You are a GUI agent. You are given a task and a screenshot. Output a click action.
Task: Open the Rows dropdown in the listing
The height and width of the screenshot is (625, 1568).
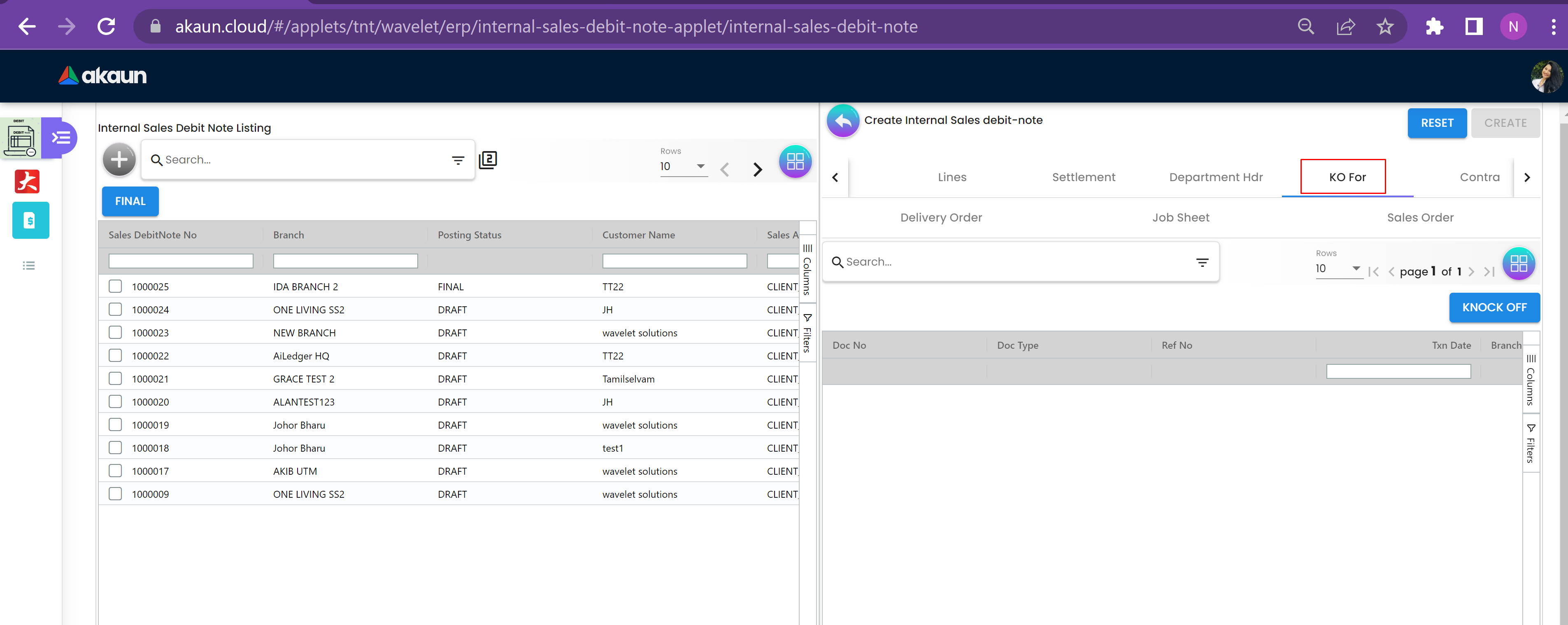click(x=683, y=166)
